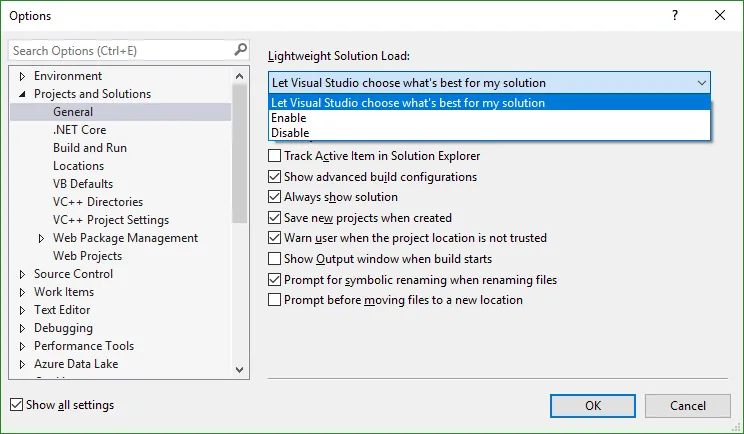Open the Build and Run page

90,148
